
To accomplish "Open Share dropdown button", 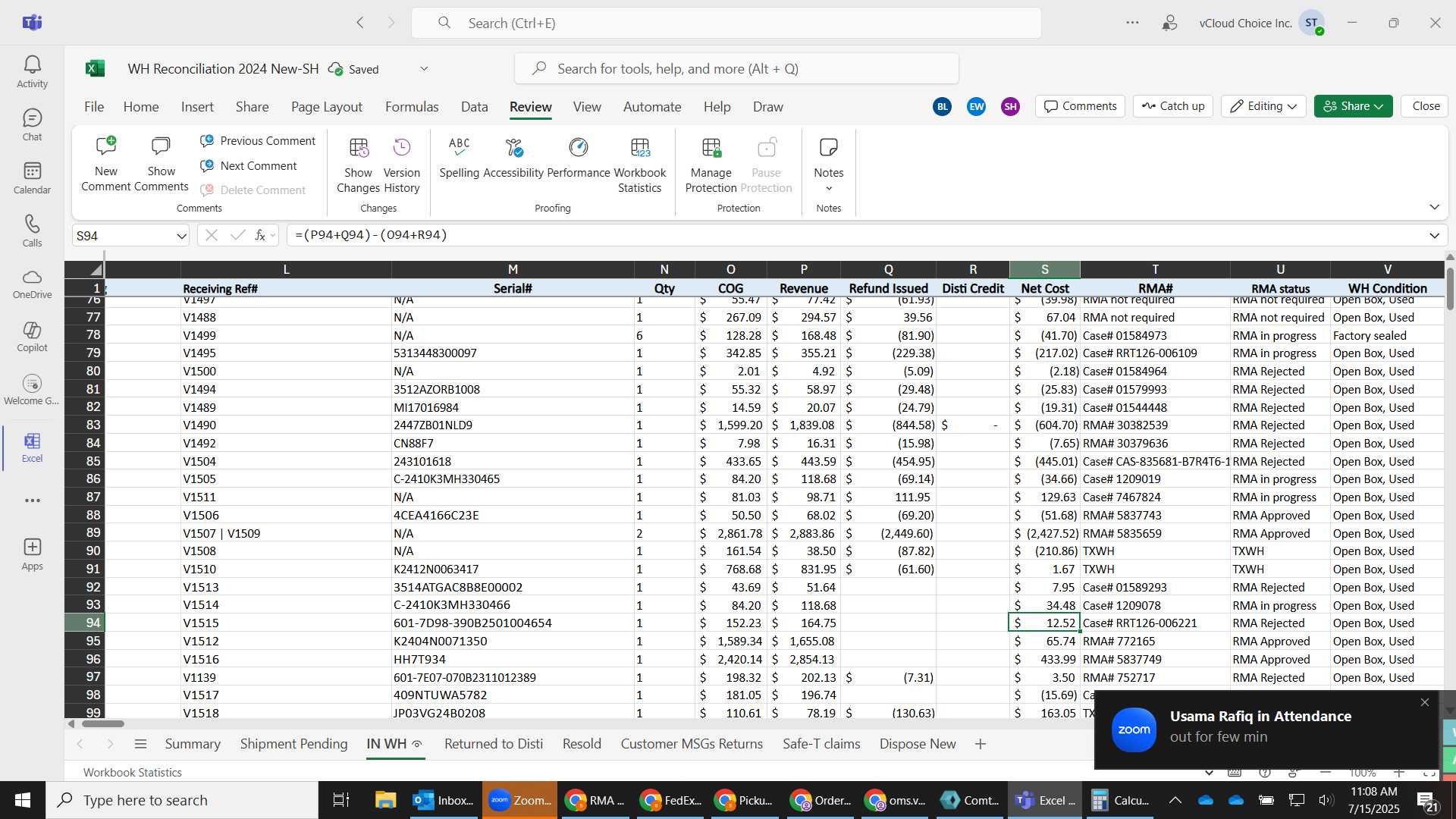I will 1353,106.
